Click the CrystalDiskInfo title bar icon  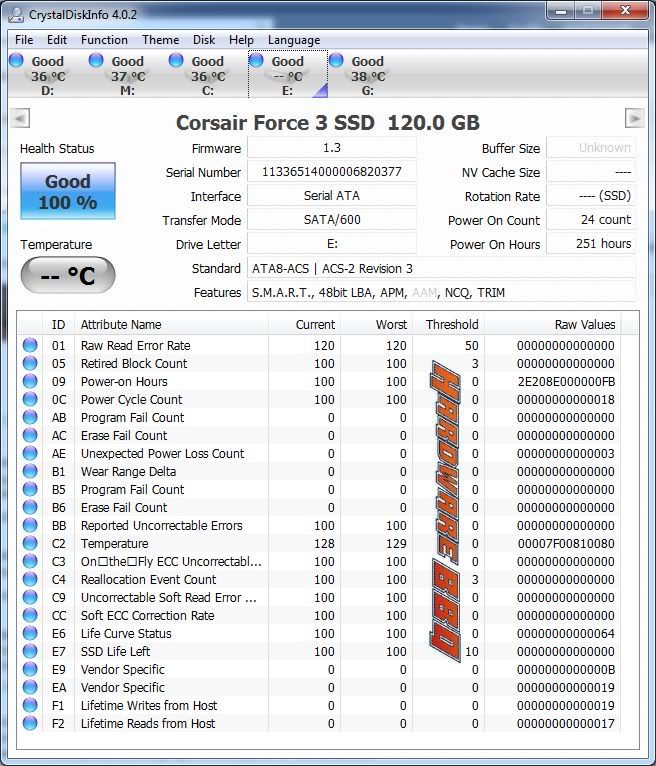[x=16, y=14]
